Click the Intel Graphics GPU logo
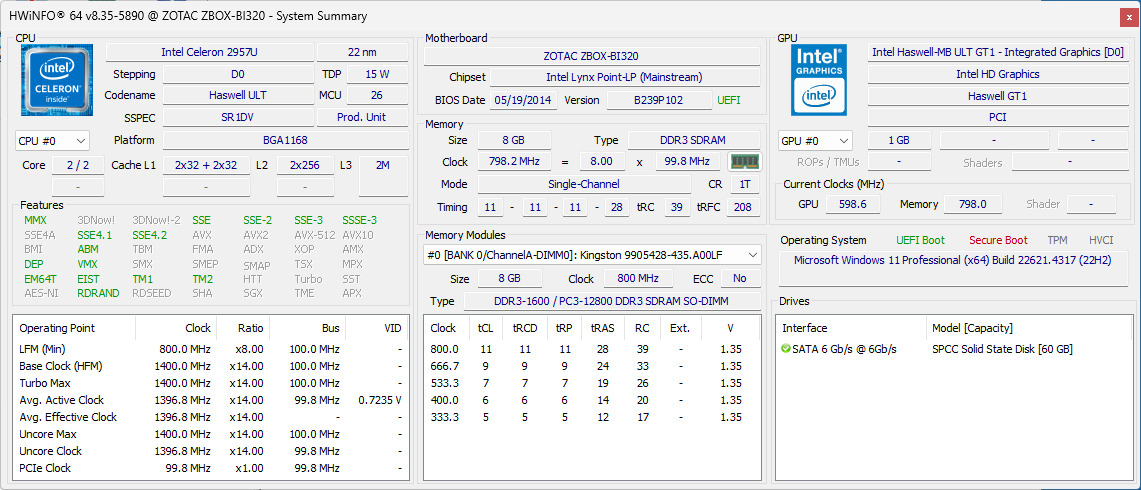 click(x=819, y=80)
